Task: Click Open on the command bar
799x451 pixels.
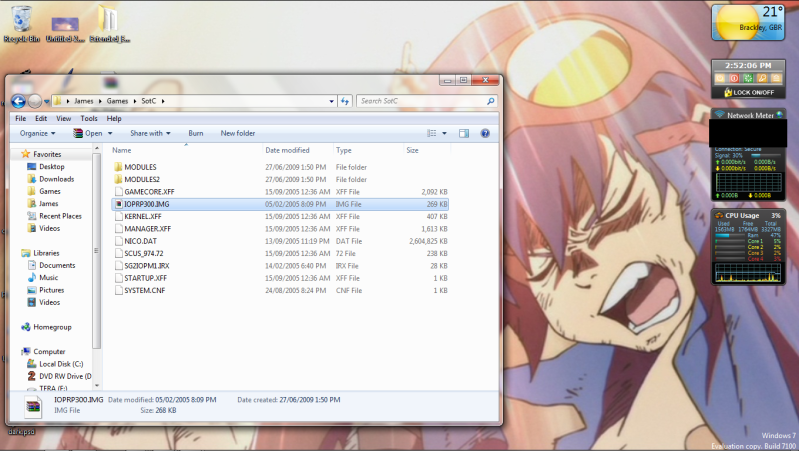Action: [x=88, y=134]
